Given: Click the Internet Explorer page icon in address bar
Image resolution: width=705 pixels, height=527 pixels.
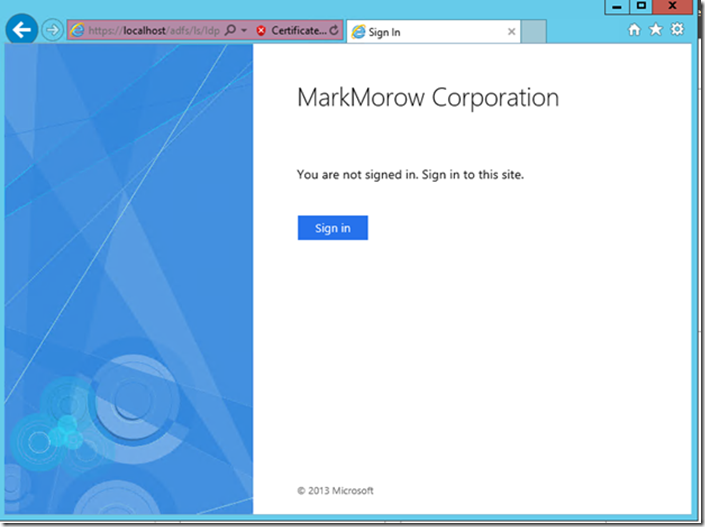Looking at the screenshot, I should pyautogui.click(x=77, y=30).
